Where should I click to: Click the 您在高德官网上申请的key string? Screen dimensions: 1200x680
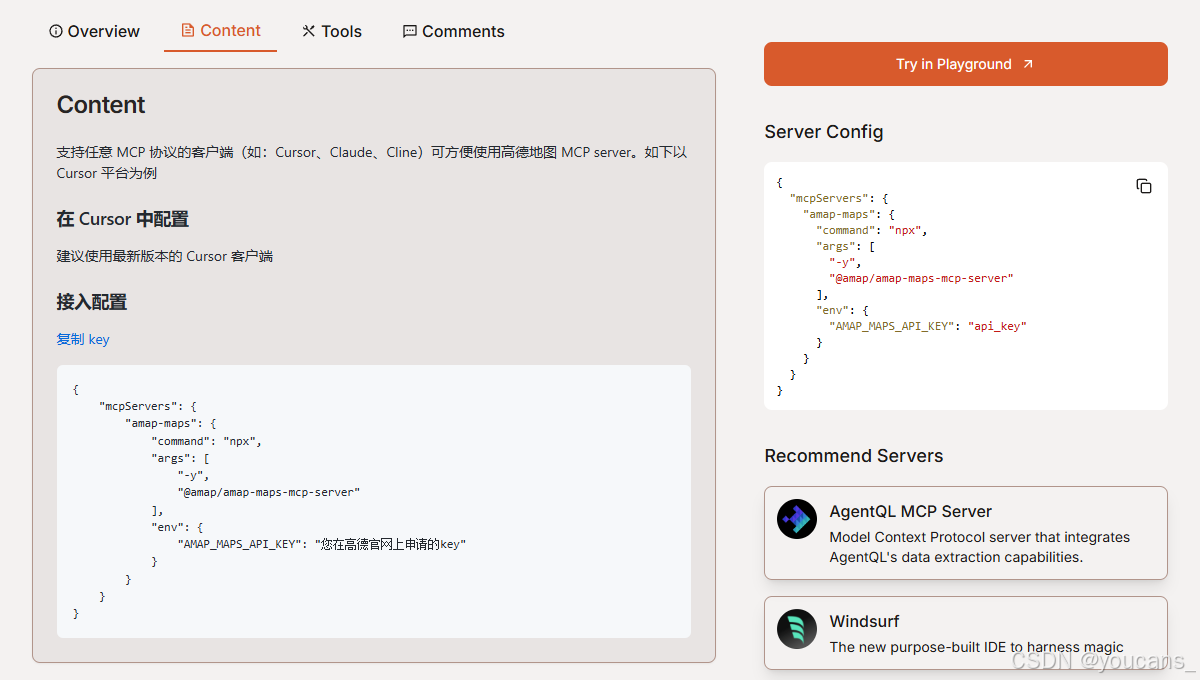click(391, 544)
